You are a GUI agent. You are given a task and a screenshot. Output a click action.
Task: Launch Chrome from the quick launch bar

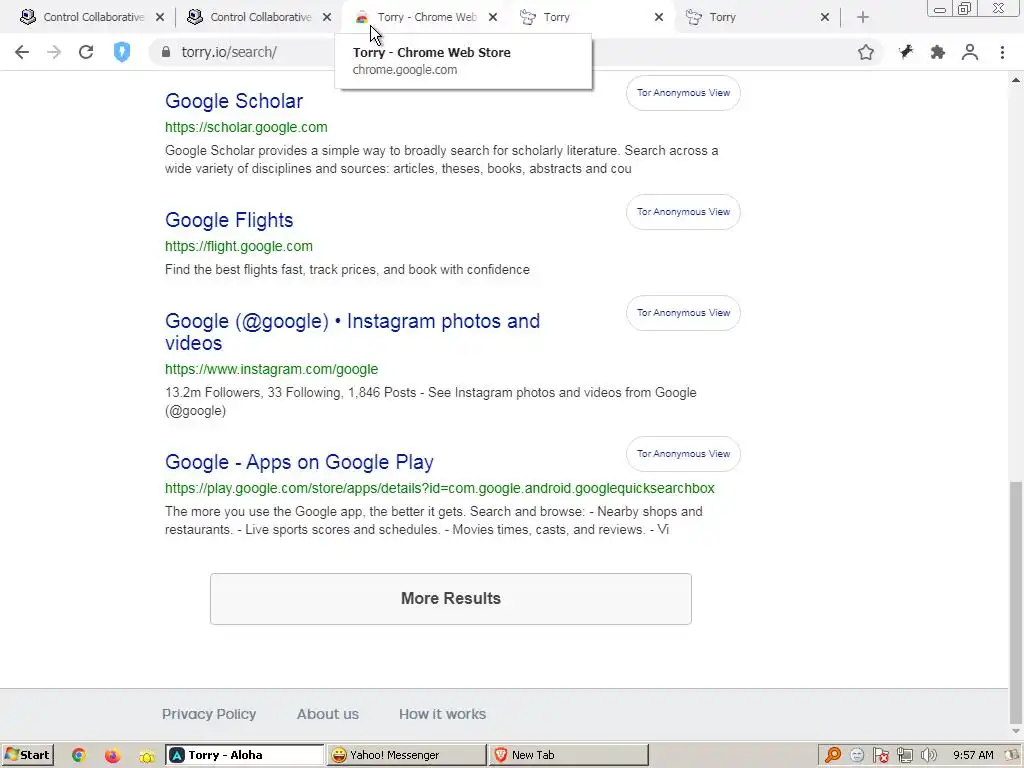[x=78, y=756]
